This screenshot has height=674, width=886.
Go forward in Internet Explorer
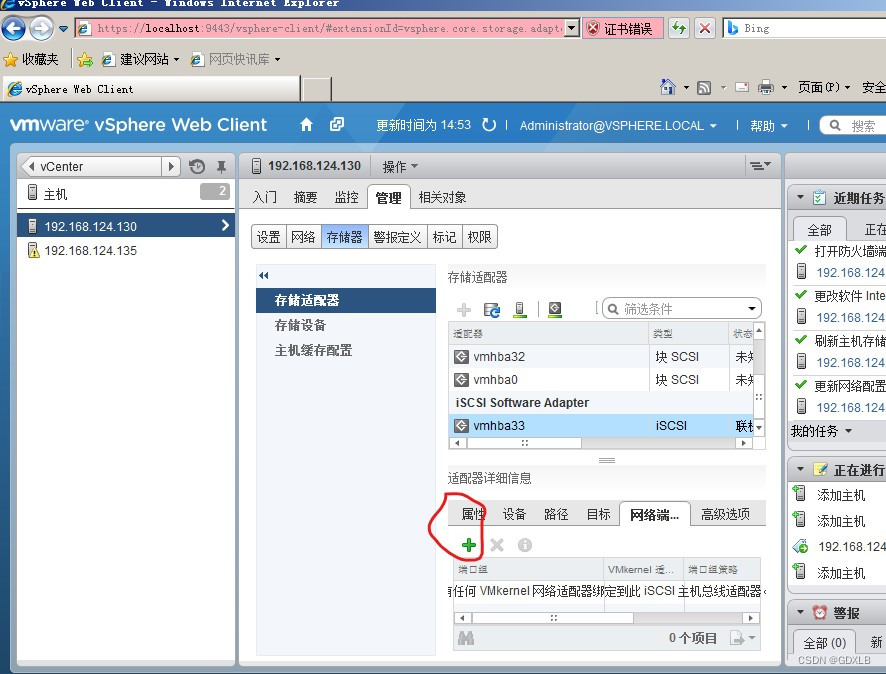pyautogui.click(x=41, y=28)
